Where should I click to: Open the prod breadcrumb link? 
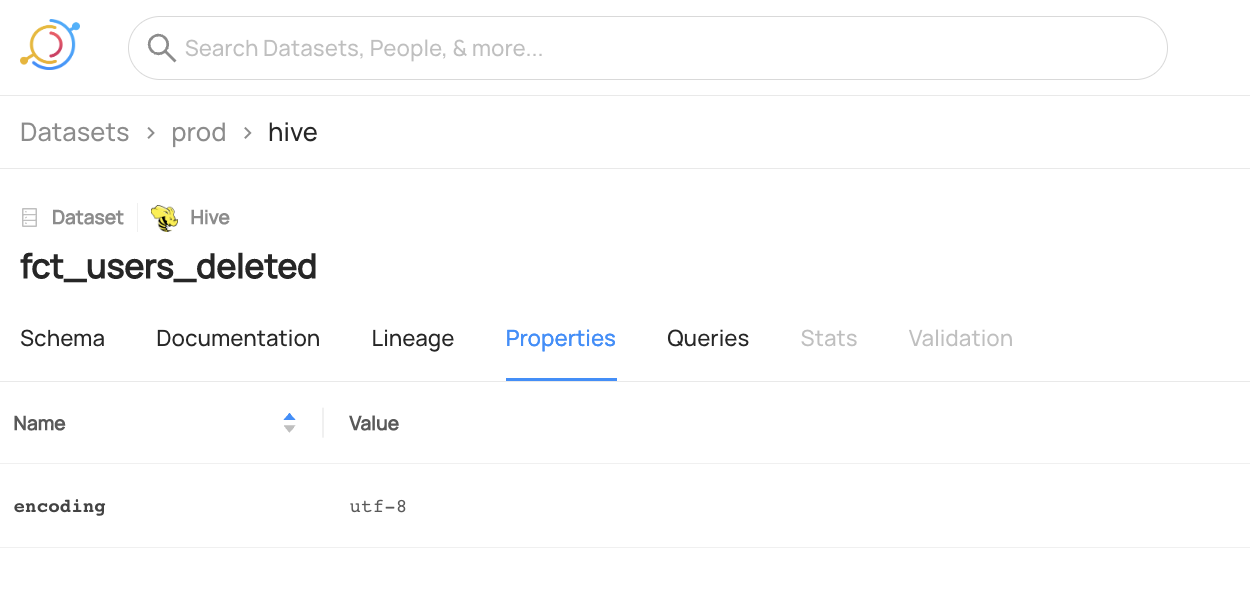tap(198, 131)
